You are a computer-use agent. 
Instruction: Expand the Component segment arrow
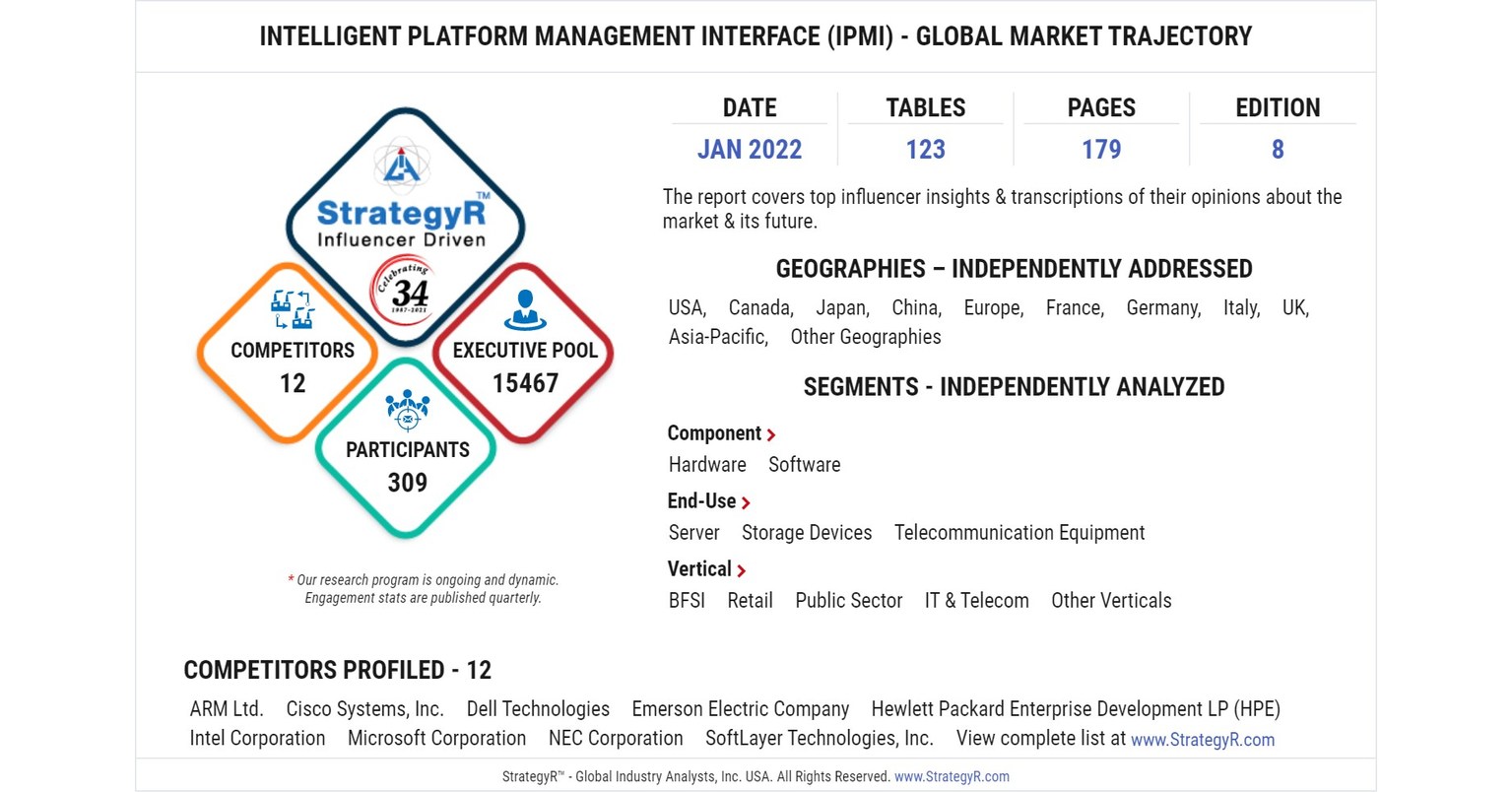pyautogui.click(x=771, y=434)
